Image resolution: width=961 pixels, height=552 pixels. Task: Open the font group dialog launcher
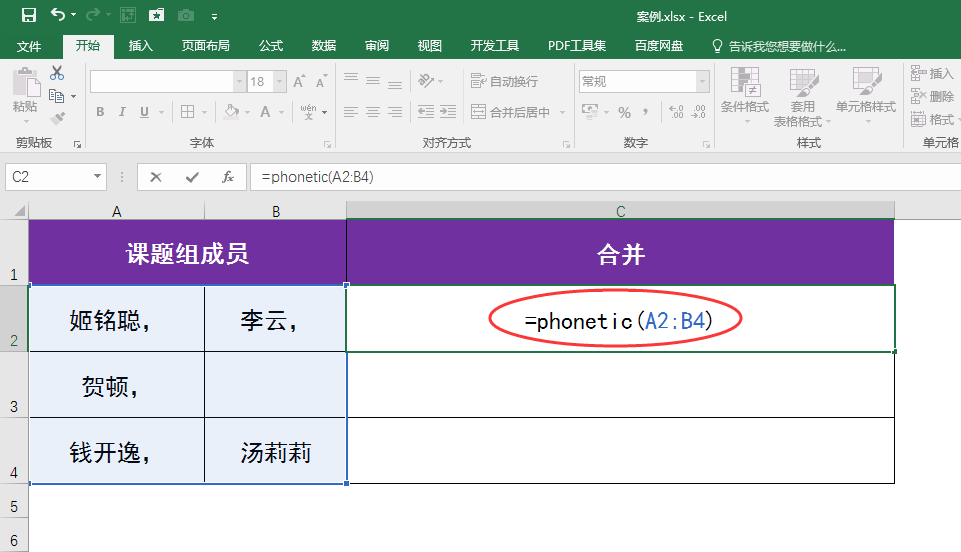coord(327,145)
